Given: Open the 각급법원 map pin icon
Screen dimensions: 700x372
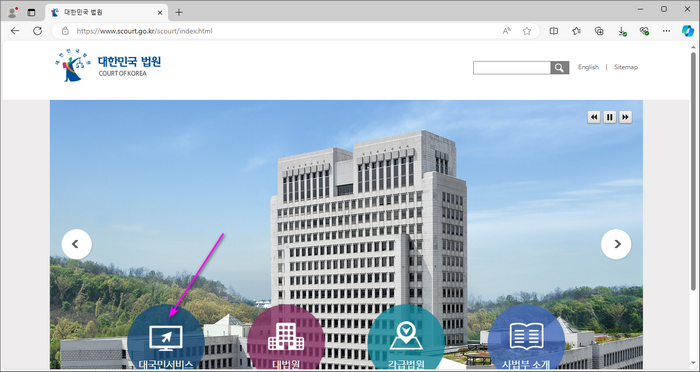Looking at the screenshot, I should pos(406,336).
